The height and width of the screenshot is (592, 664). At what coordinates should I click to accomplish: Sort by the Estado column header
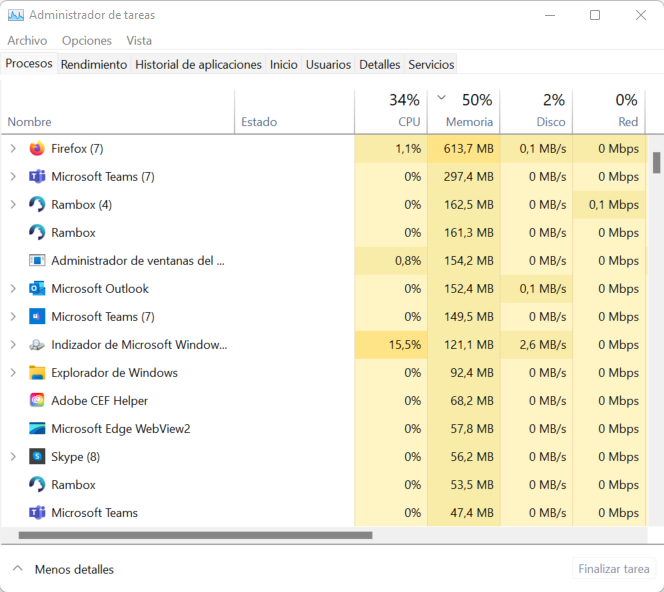coord(294,112)
